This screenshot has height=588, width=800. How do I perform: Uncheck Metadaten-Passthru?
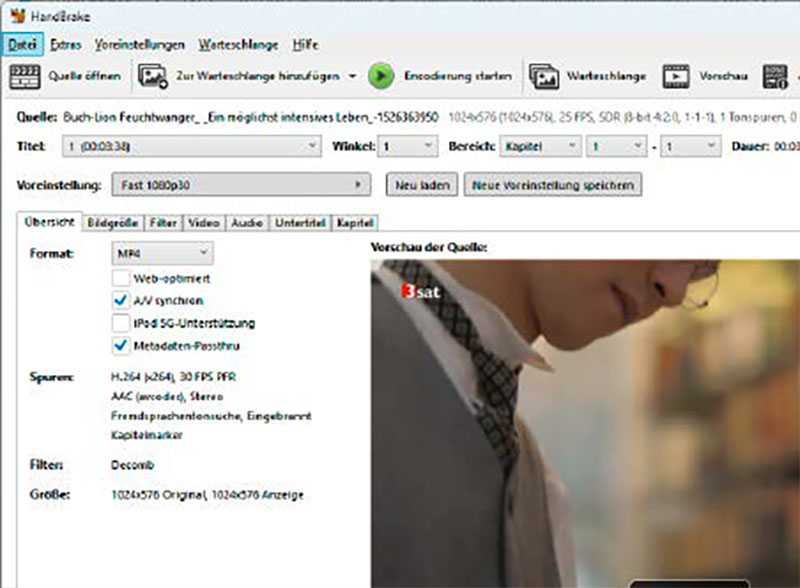[x=121, y=343]
